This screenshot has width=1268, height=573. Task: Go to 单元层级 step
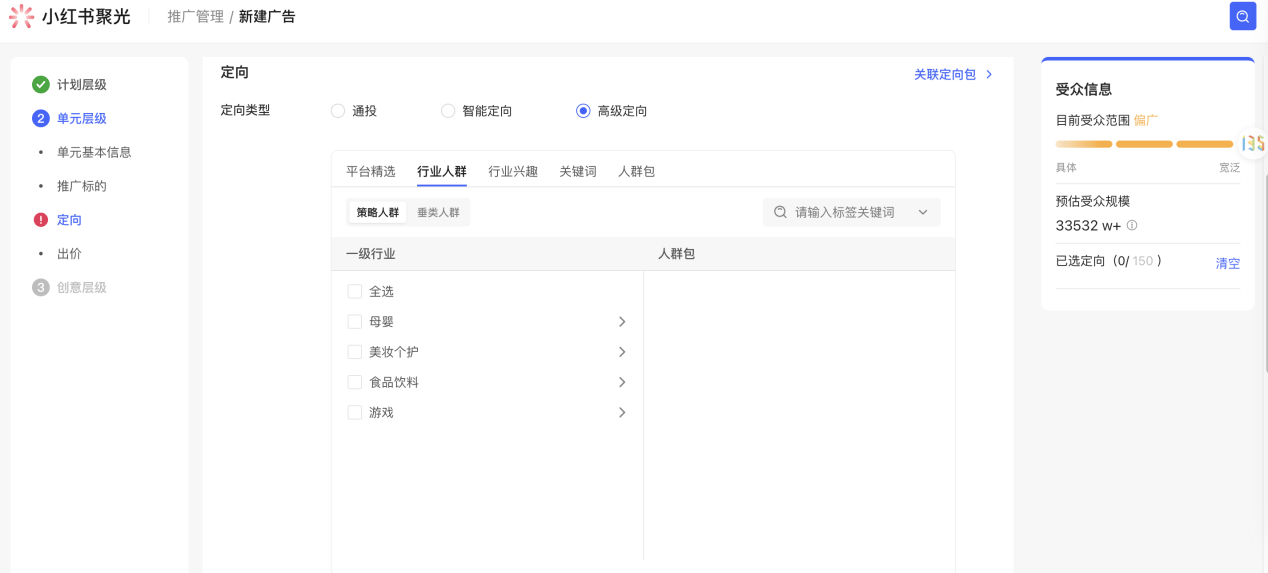[82, 118]
